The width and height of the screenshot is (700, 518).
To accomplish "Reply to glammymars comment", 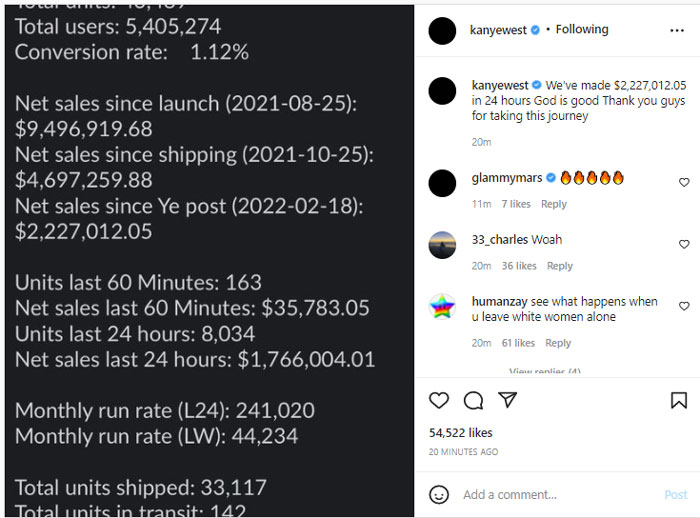I will click(x=553, y=204).
